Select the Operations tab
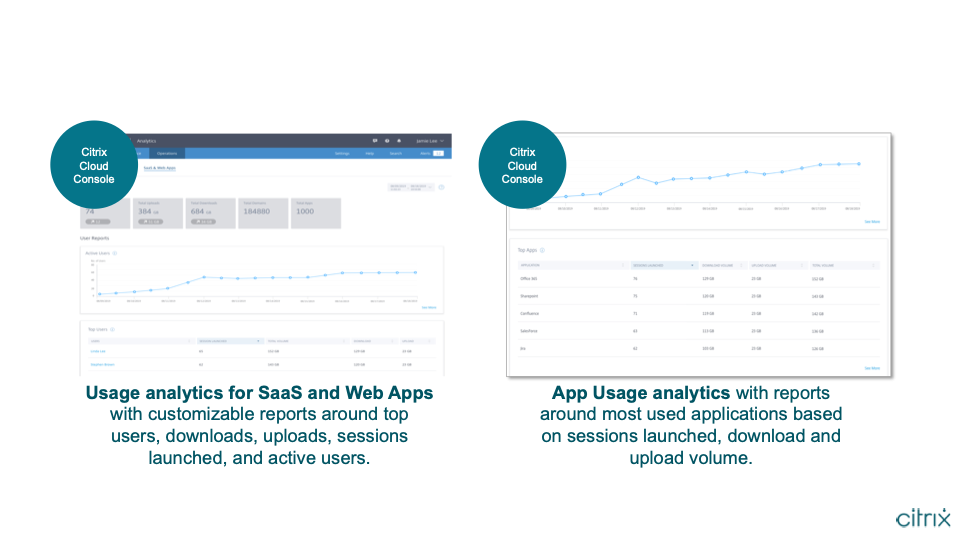Viewport: 977px width, 550px height. click(x=167, y=153)
